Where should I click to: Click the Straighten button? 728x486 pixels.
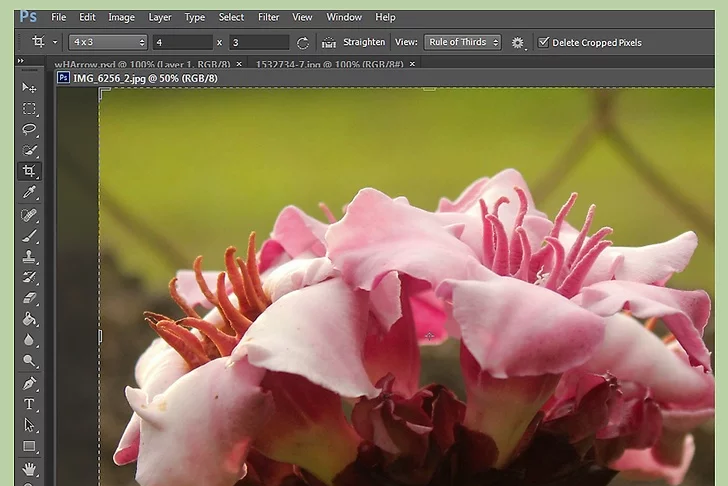pos(354,42)
